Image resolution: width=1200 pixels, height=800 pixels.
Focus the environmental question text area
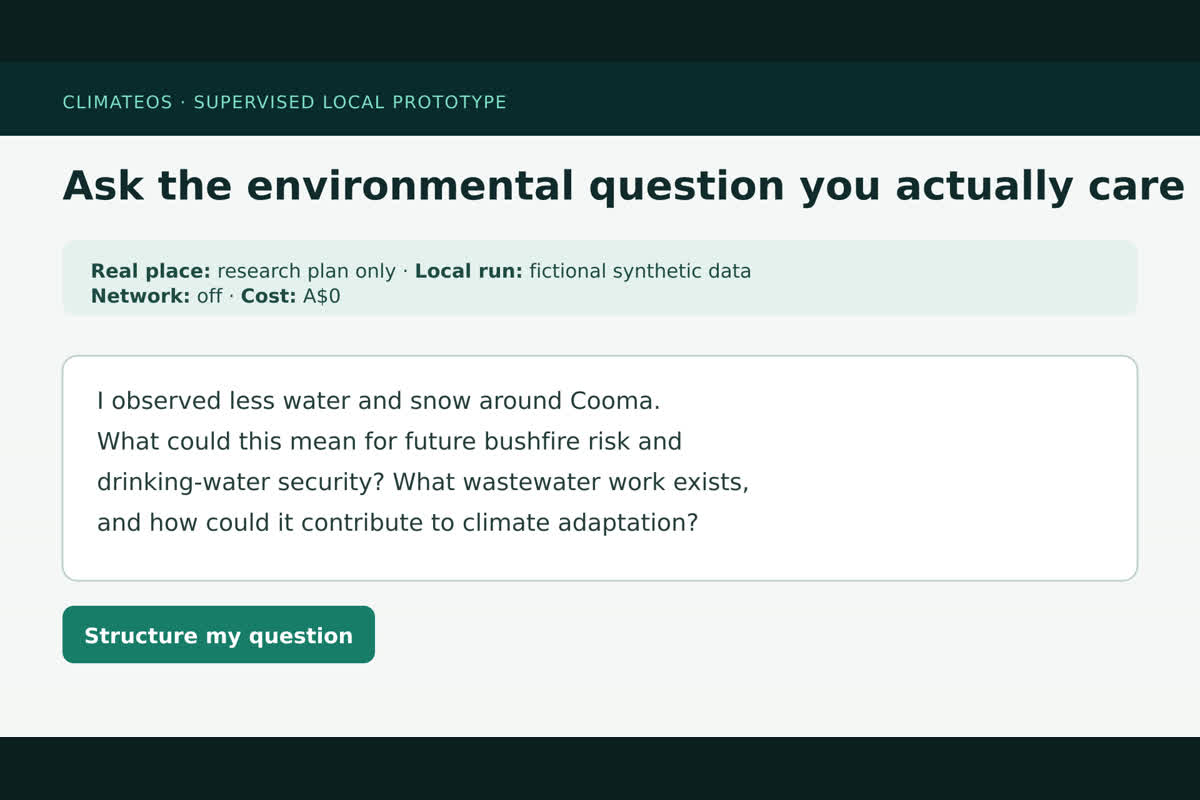click(x=600, y=468)
